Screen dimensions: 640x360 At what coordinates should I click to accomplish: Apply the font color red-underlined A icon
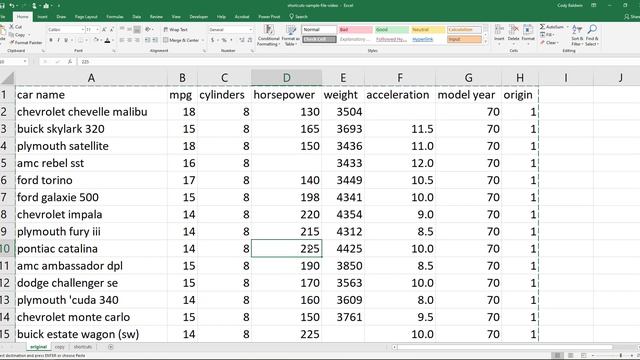point(107,40)
